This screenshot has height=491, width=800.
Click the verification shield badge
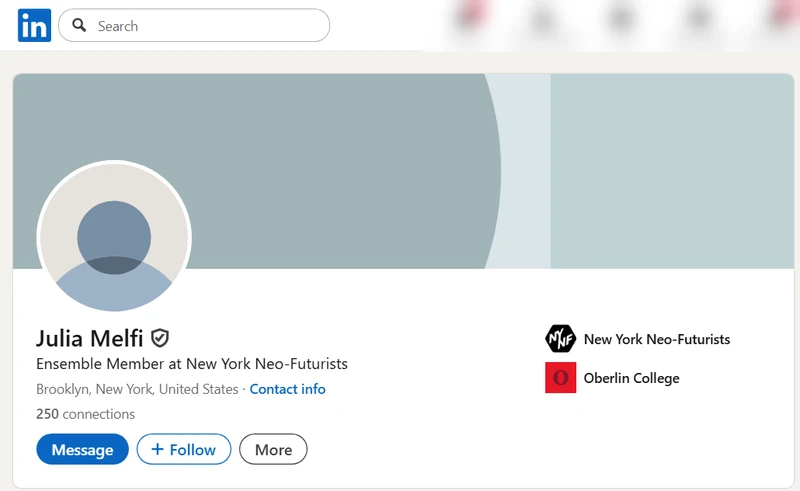pos(160,338)
